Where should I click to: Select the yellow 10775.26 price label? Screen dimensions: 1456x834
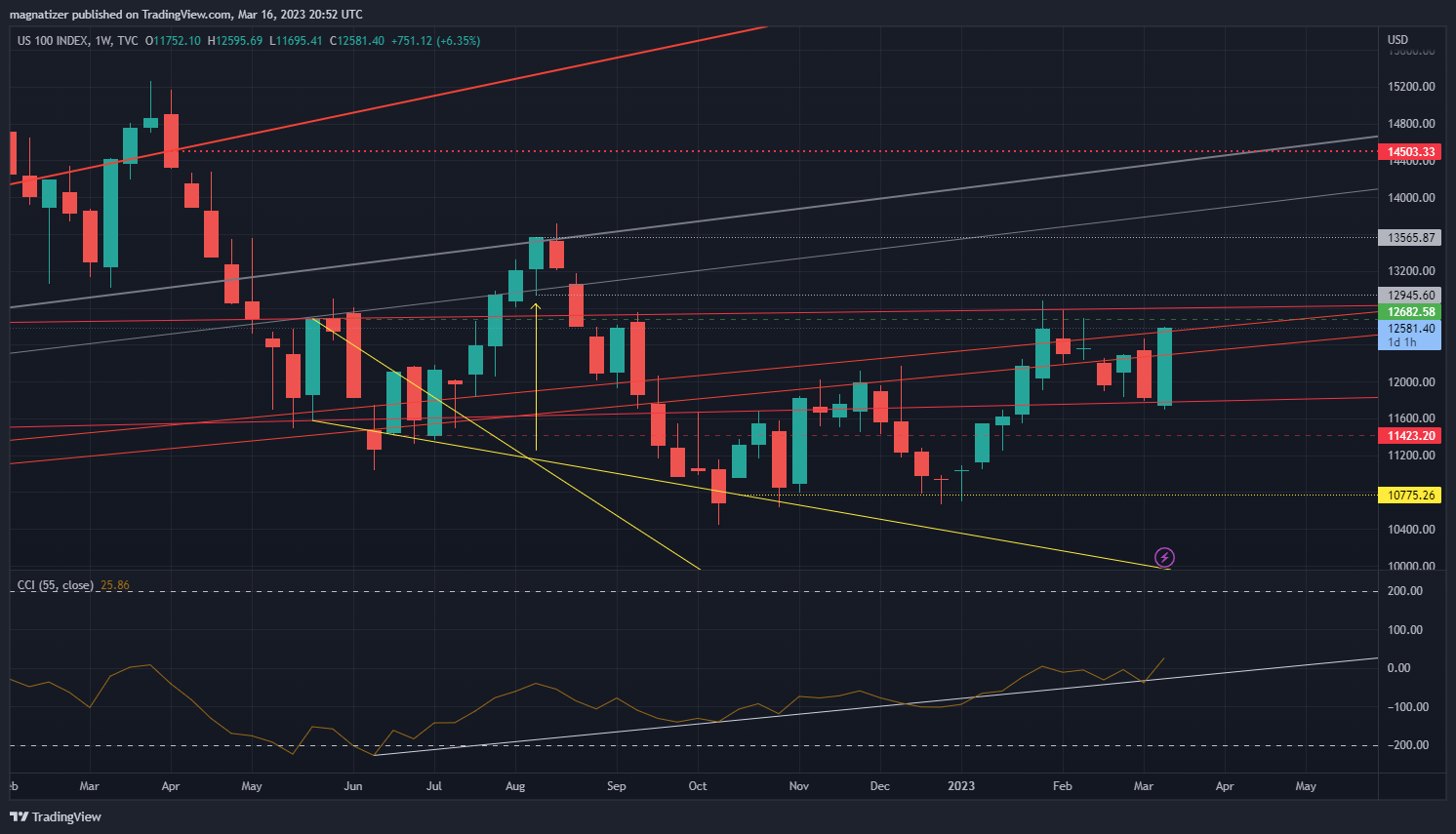coord(1411,496)
